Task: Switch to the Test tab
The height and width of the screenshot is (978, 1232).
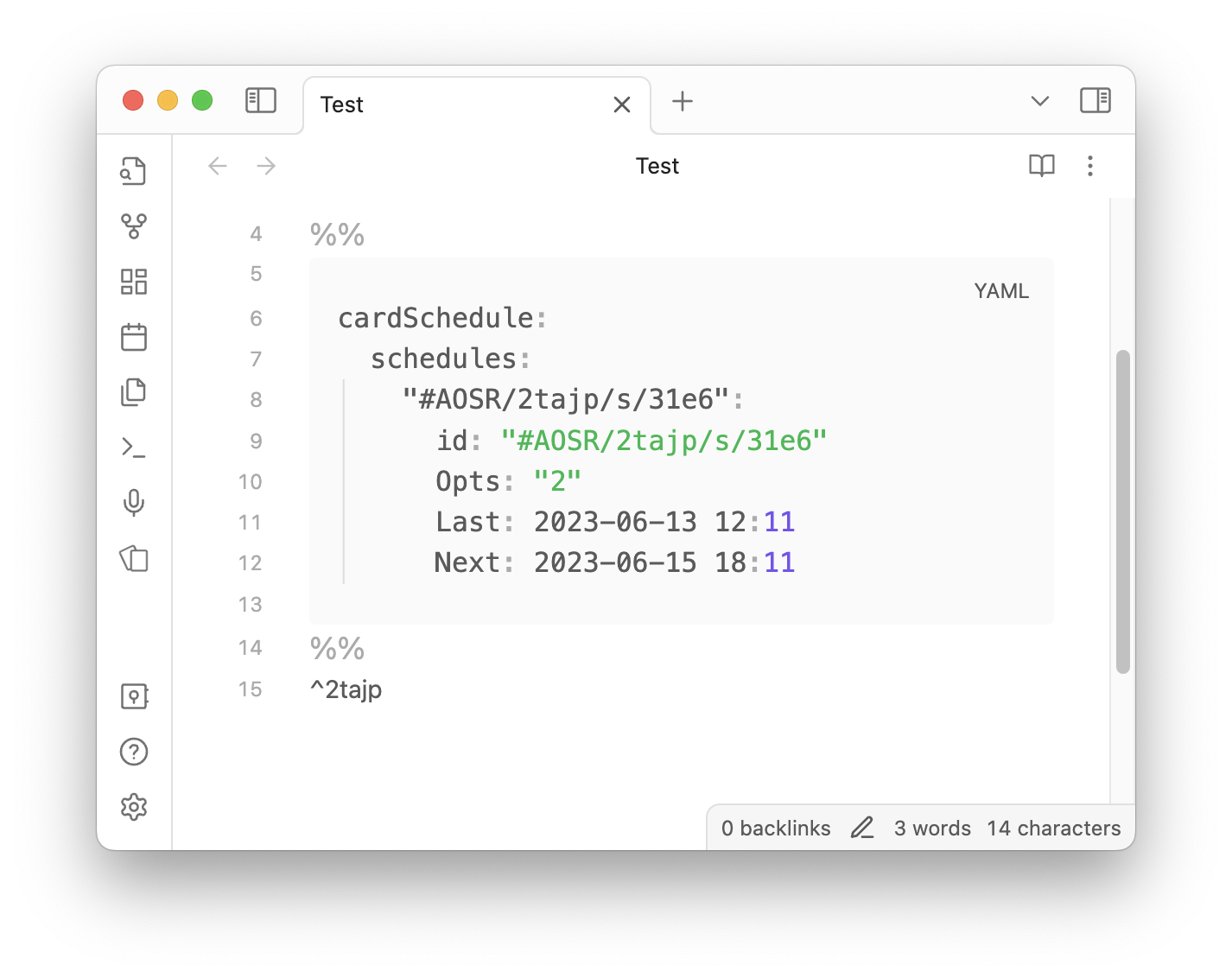Action: [x=432, y=104]
